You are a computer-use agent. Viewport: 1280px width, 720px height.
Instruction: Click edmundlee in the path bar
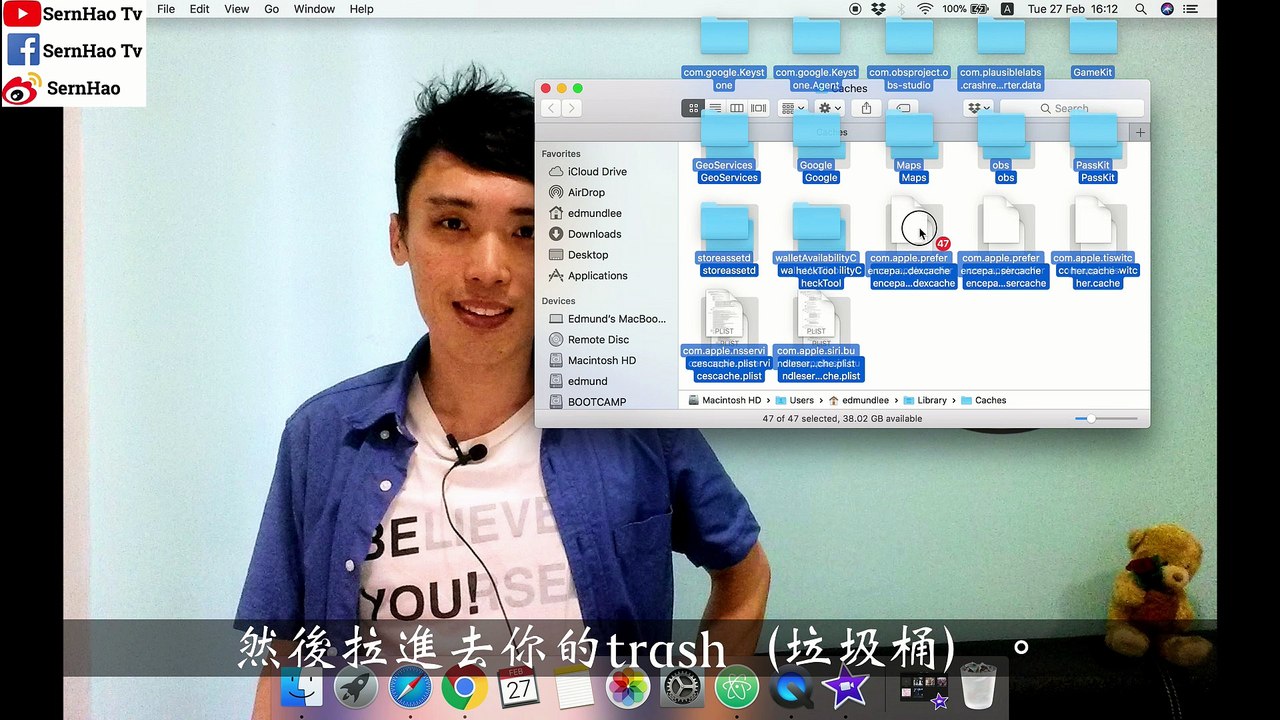point(858,400)
